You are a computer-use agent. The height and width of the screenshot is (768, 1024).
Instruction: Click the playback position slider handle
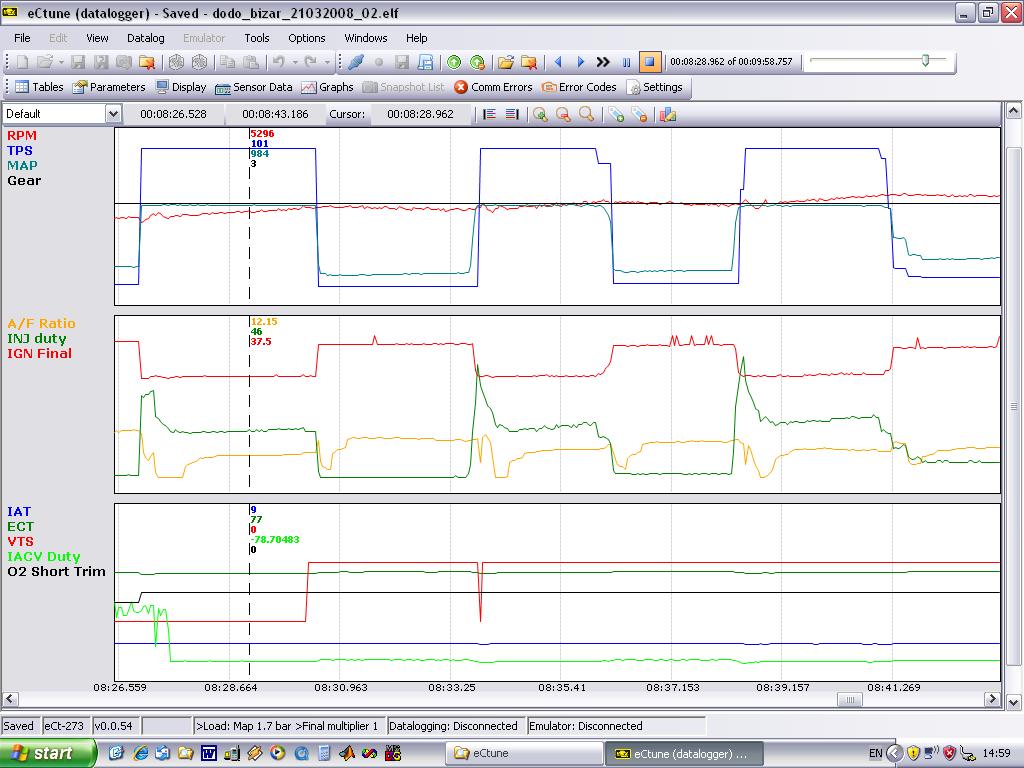click(925, 61)
